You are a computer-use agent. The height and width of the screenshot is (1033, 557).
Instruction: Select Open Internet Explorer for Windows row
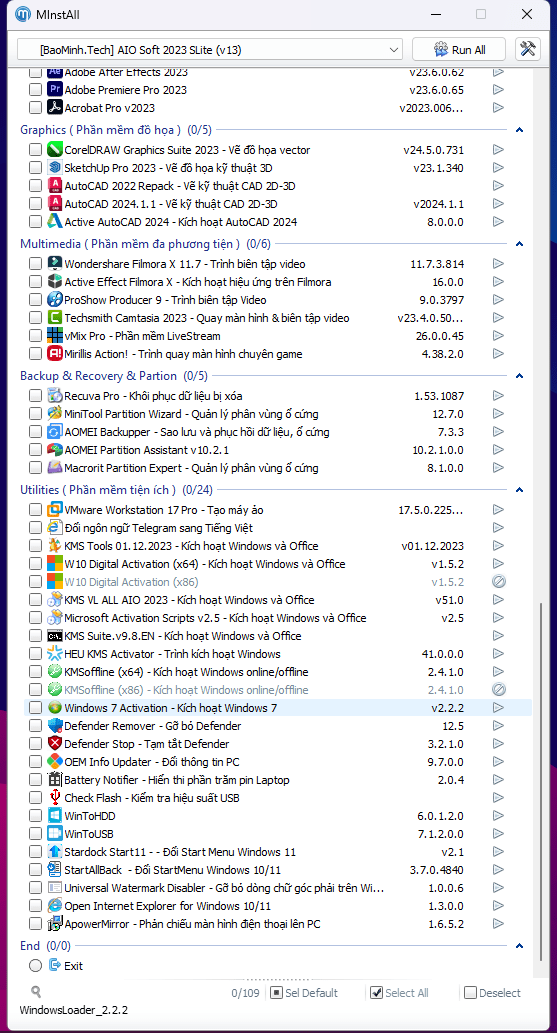point(278,906)
